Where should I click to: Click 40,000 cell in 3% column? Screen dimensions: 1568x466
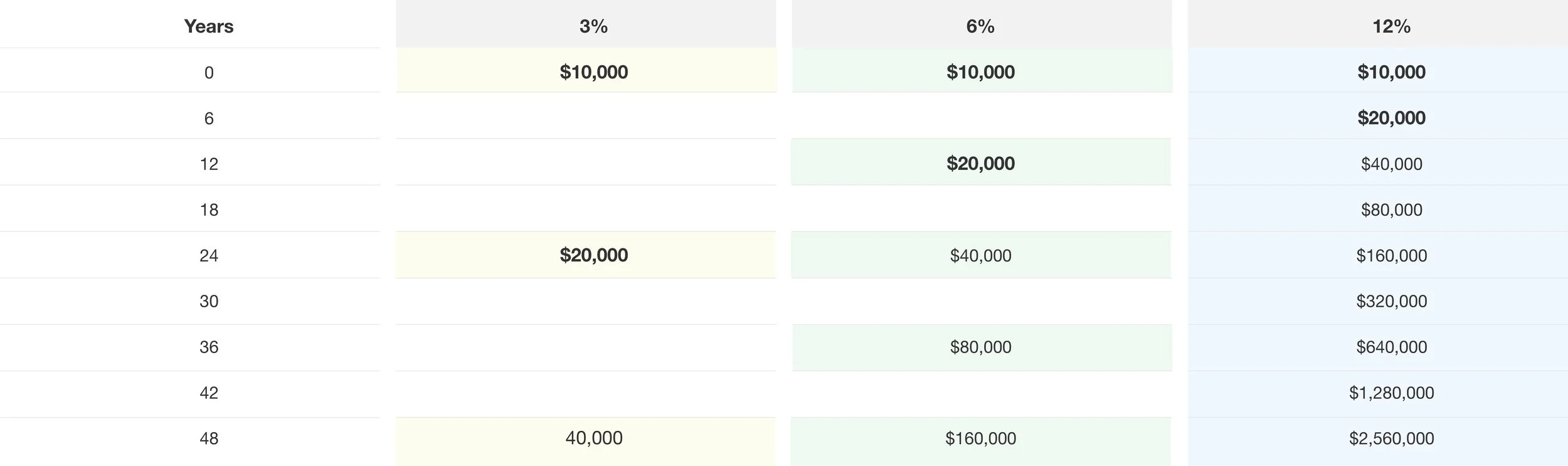594,438
